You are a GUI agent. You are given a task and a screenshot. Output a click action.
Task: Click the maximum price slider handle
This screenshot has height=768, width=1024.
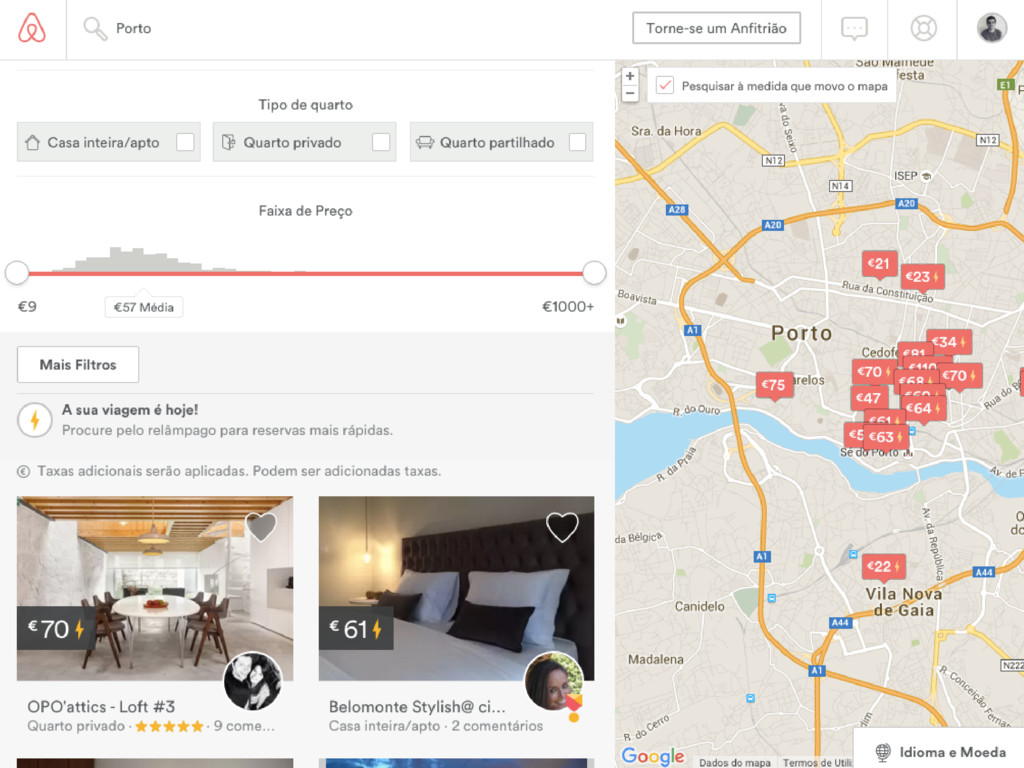click(594, 273)
